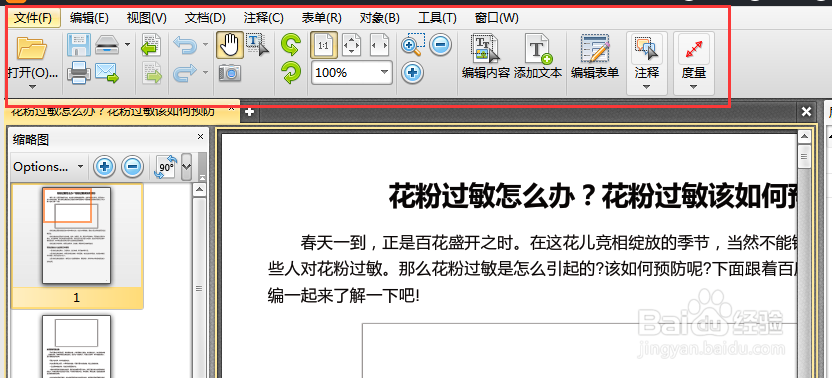Screen dimensions: 832x378
Task: Open the 文档(D) menu
Action: [205, 18]
